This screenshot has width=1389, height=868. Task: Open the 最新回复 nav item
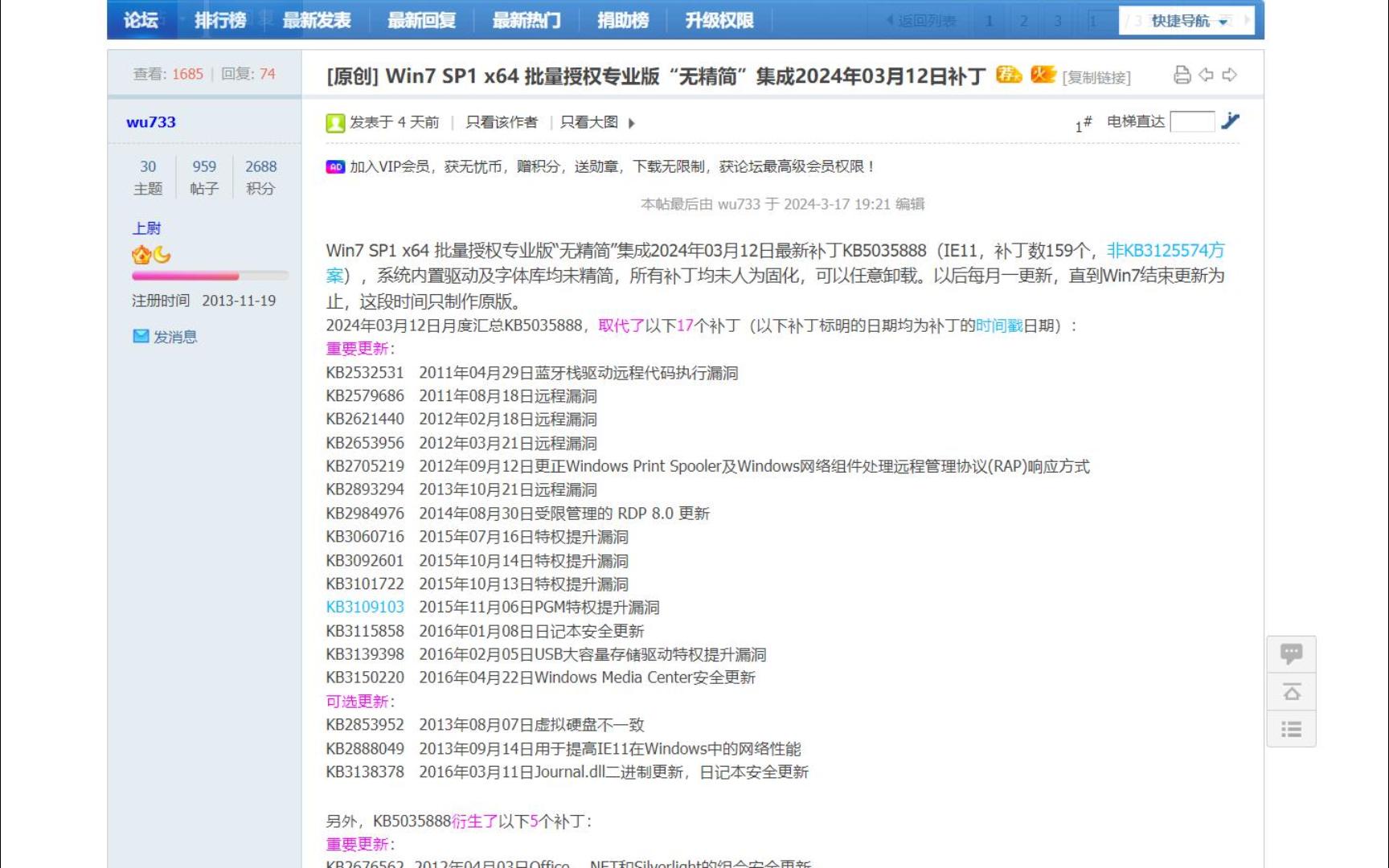tap(421, 20)
